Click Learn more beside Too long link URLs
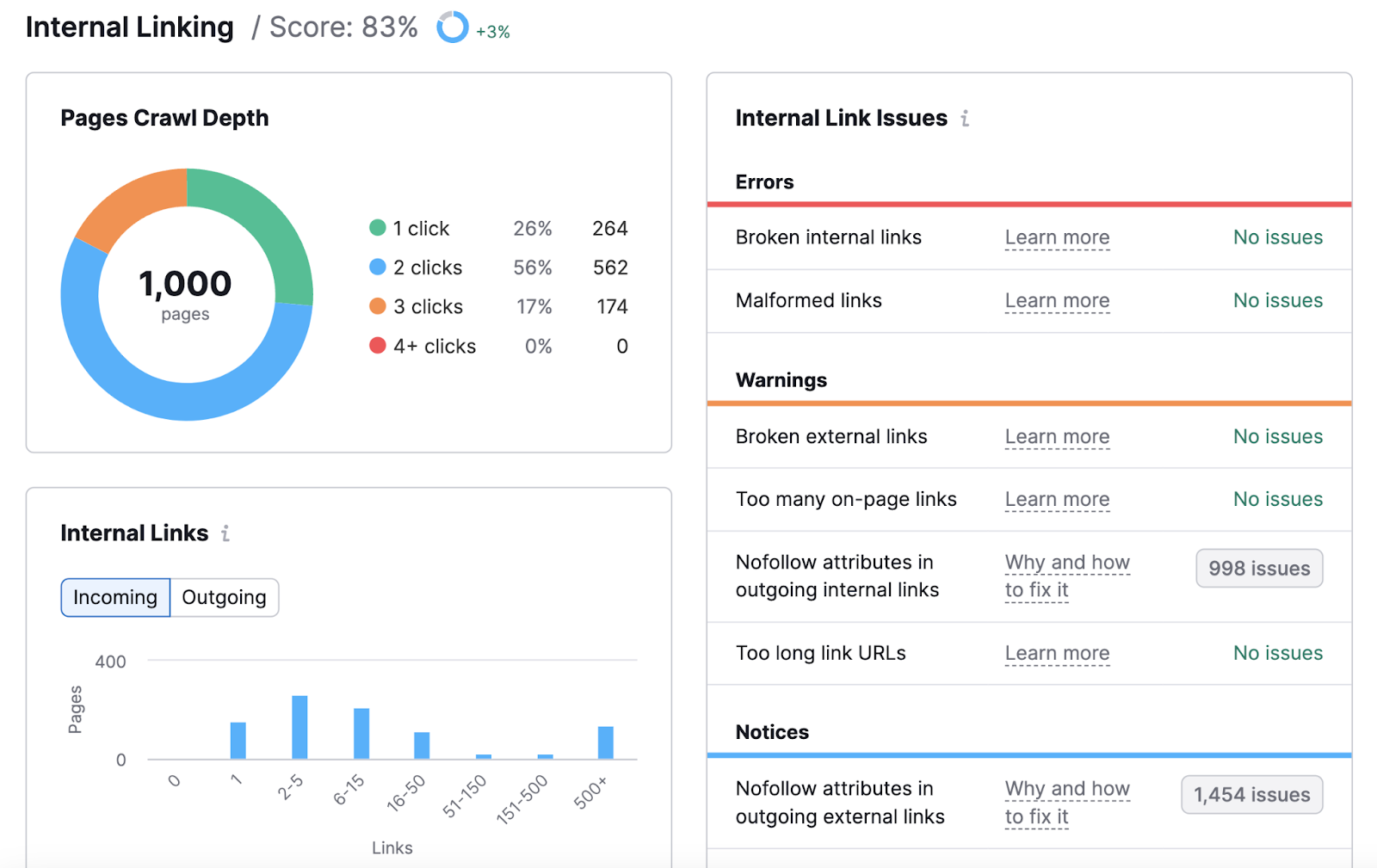 pos(1057,653)
